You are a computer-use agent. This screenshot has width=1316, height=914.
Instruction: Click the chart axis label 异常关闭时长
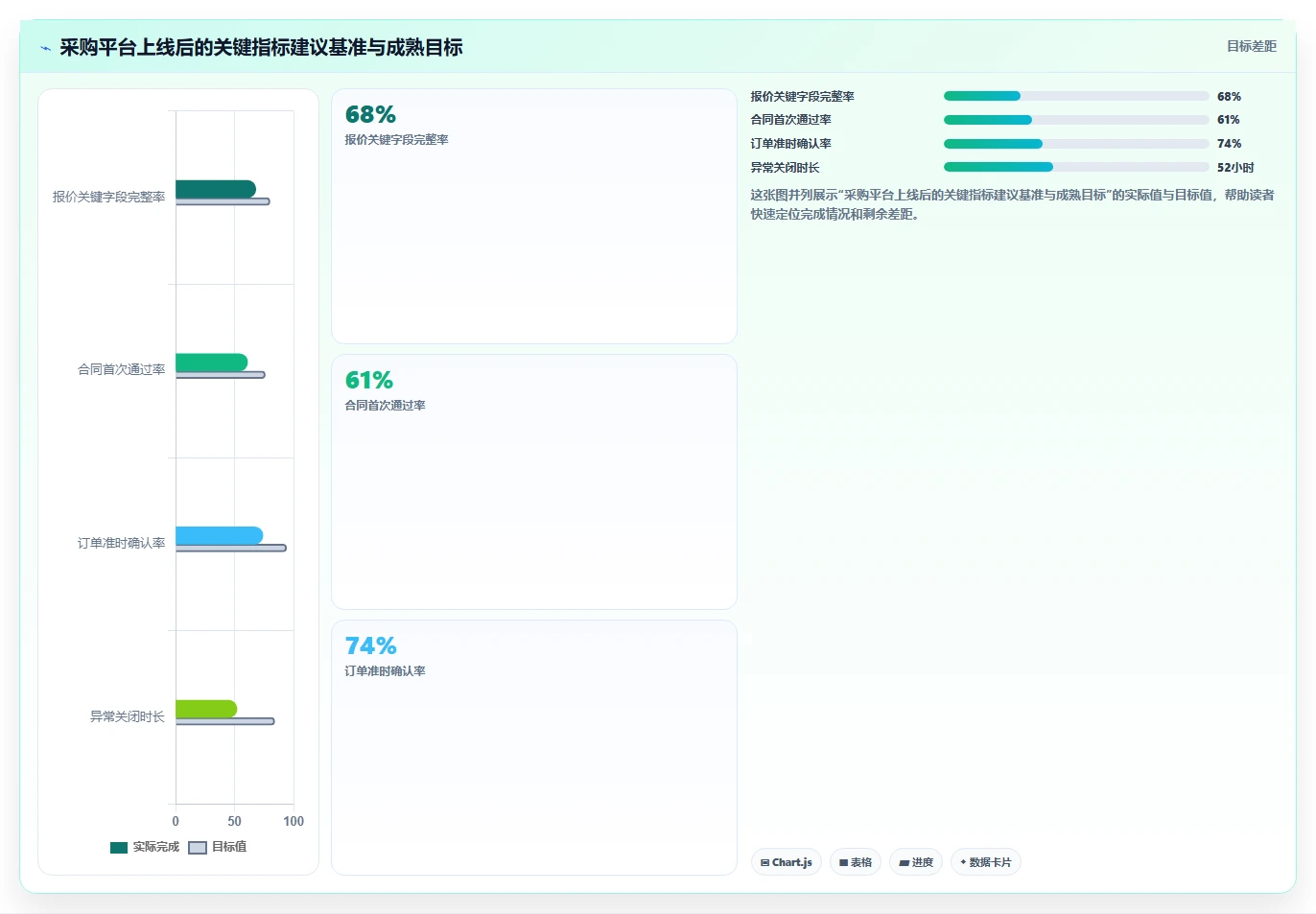click(128, 716)
